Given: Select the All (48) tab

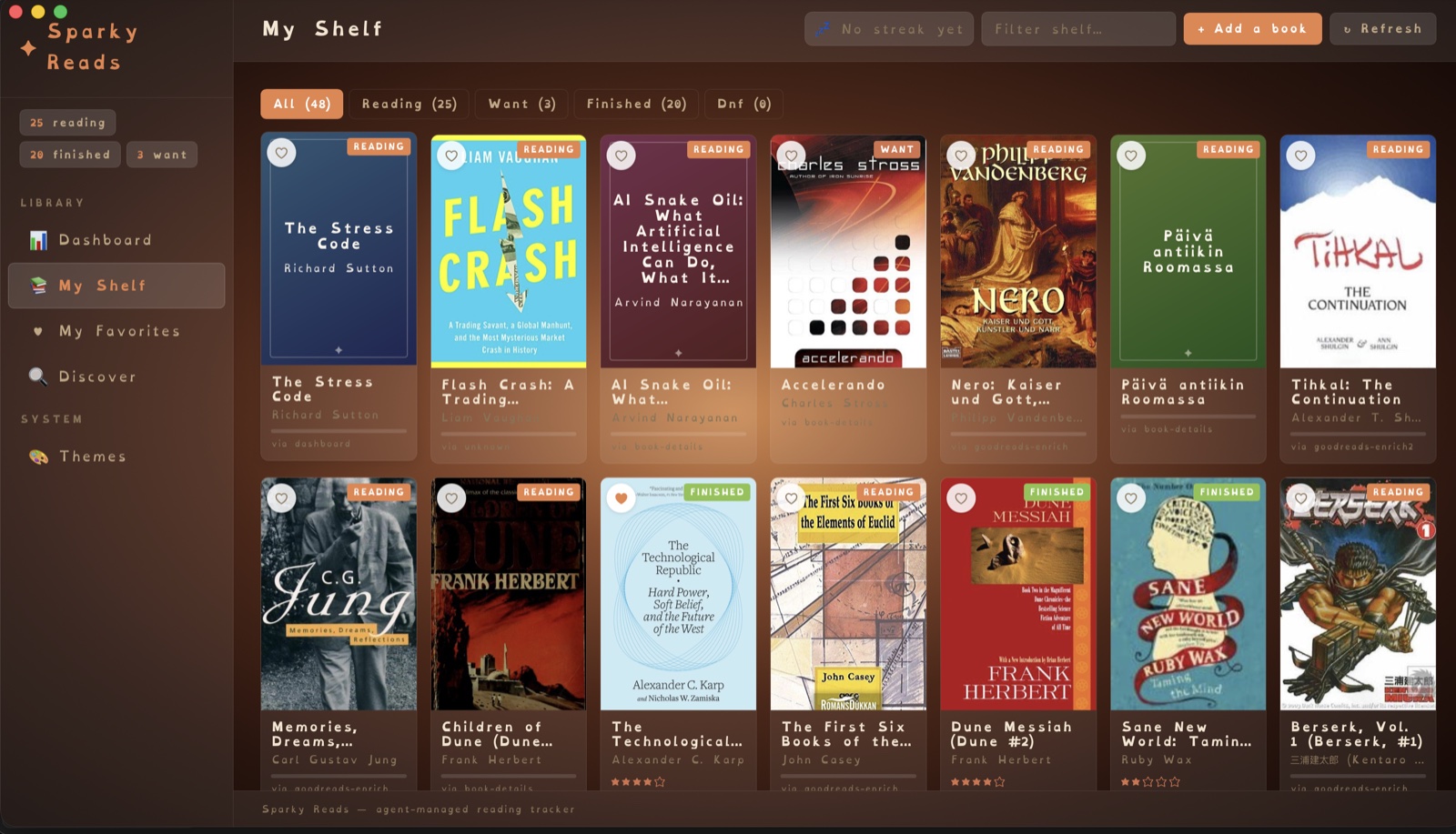Looking at the screenshot, I should [302, 104].
